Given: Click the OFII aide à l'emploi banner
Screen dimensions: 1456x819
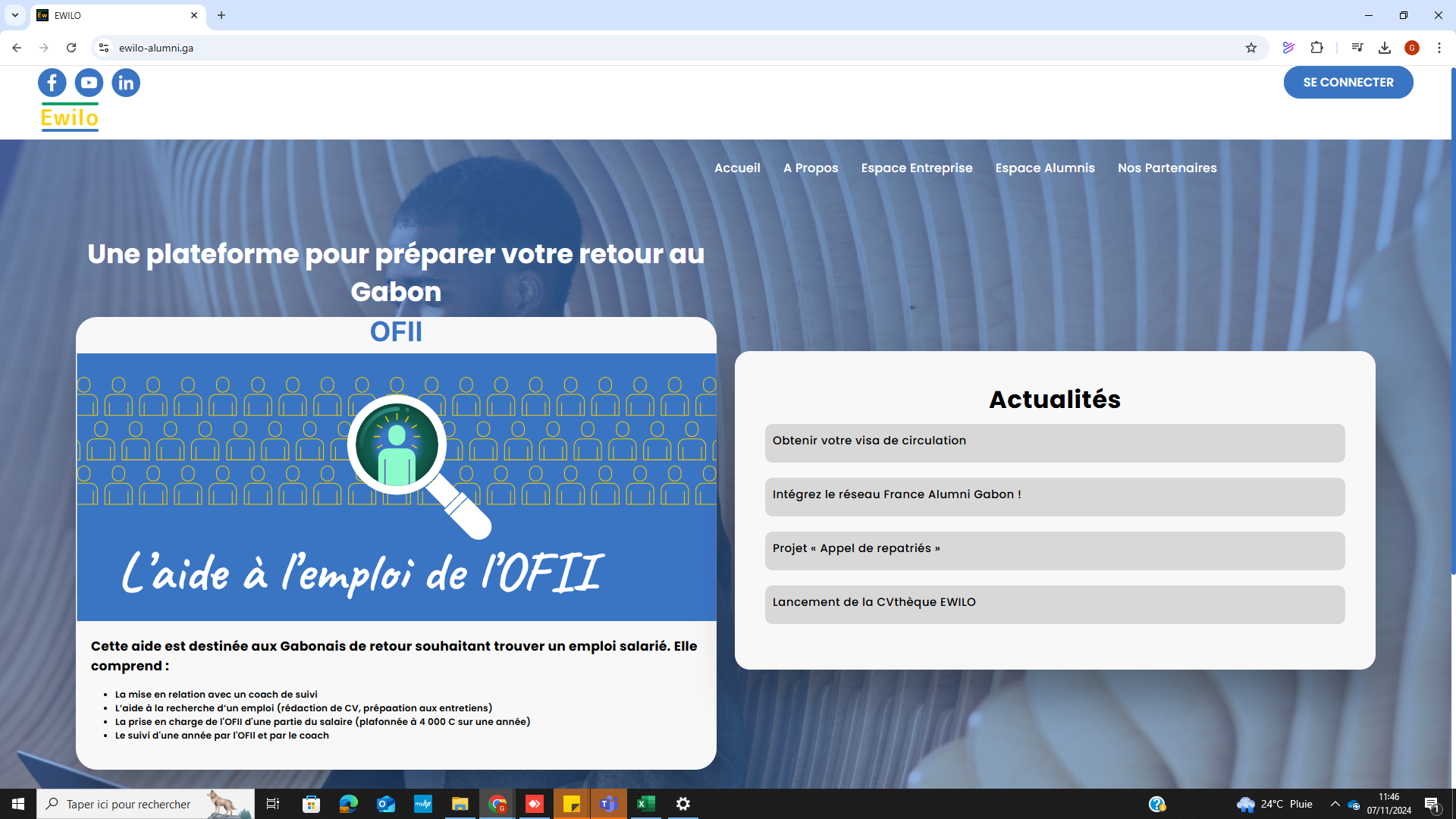Looking at the screenshot, I should [x=396, y=487].
